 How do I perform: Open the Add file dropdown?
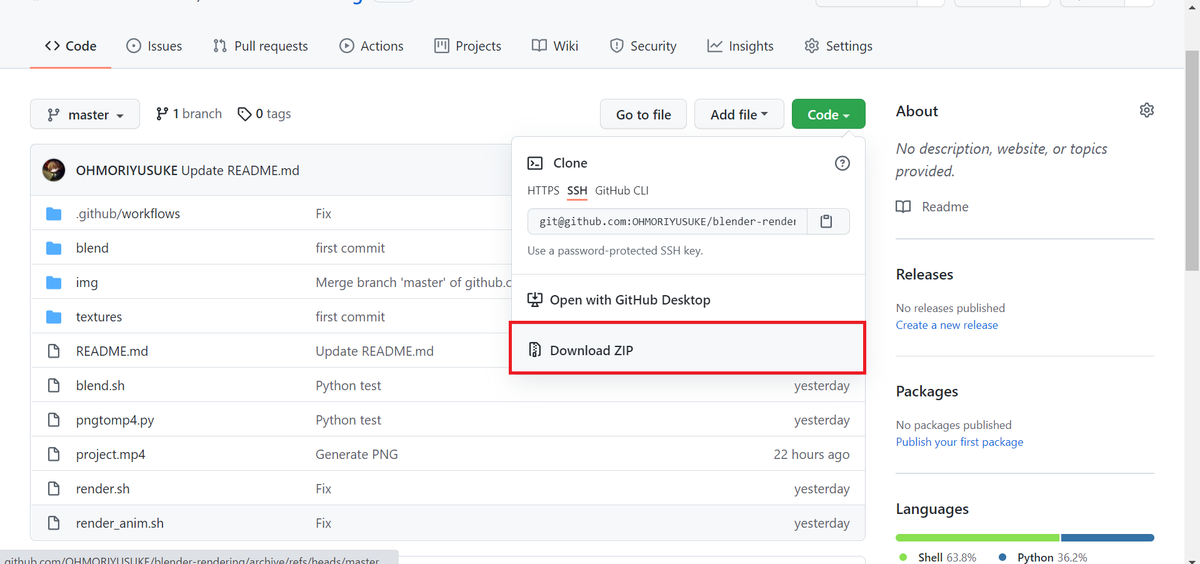click(739, 115)
